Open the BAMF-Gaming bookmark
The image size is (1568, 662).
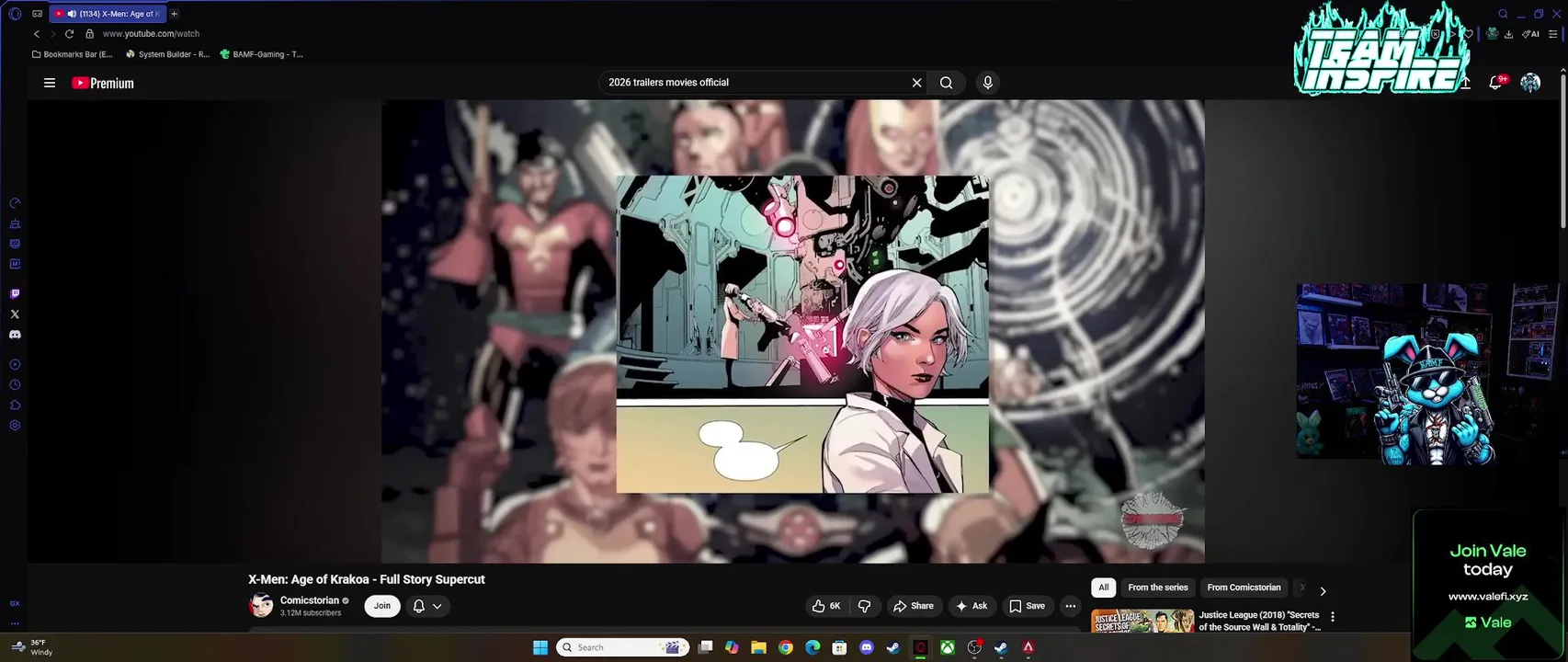tap(261, 54)
